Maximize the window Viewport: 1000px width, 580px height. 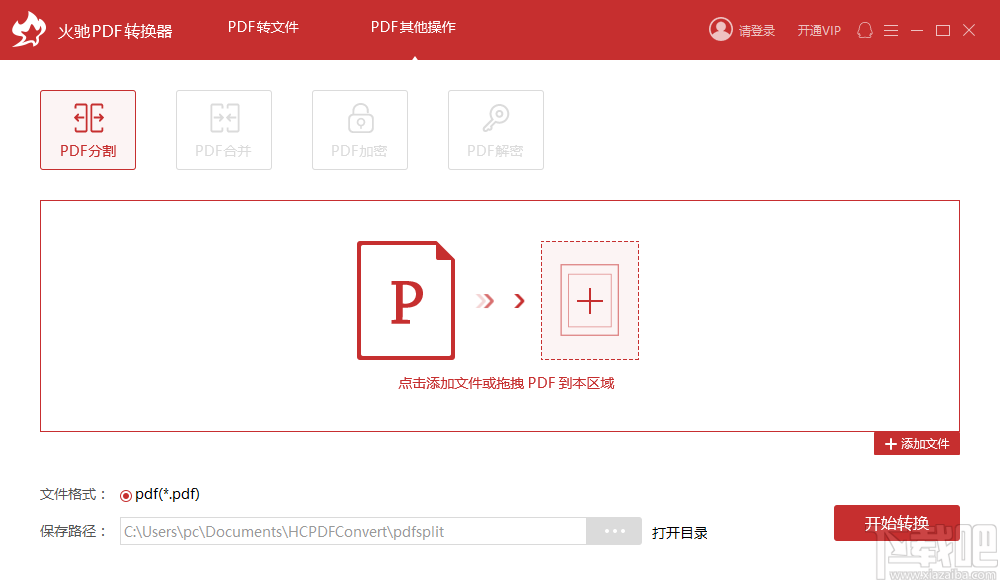pyautogui.click(x=943, y=31)
